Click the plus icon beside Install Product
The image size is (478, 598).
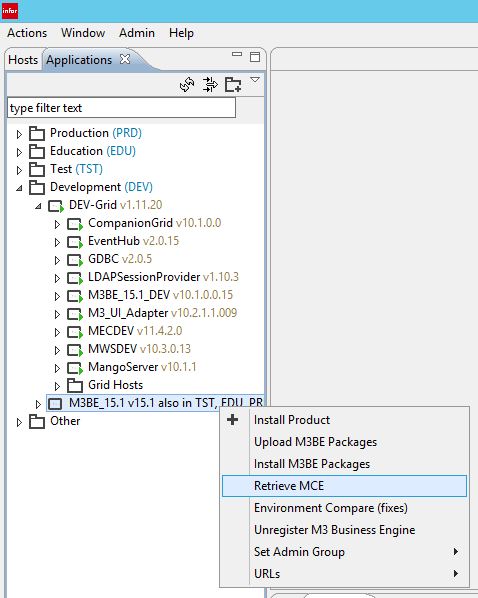pyautogui.click(x=232, y=420)
